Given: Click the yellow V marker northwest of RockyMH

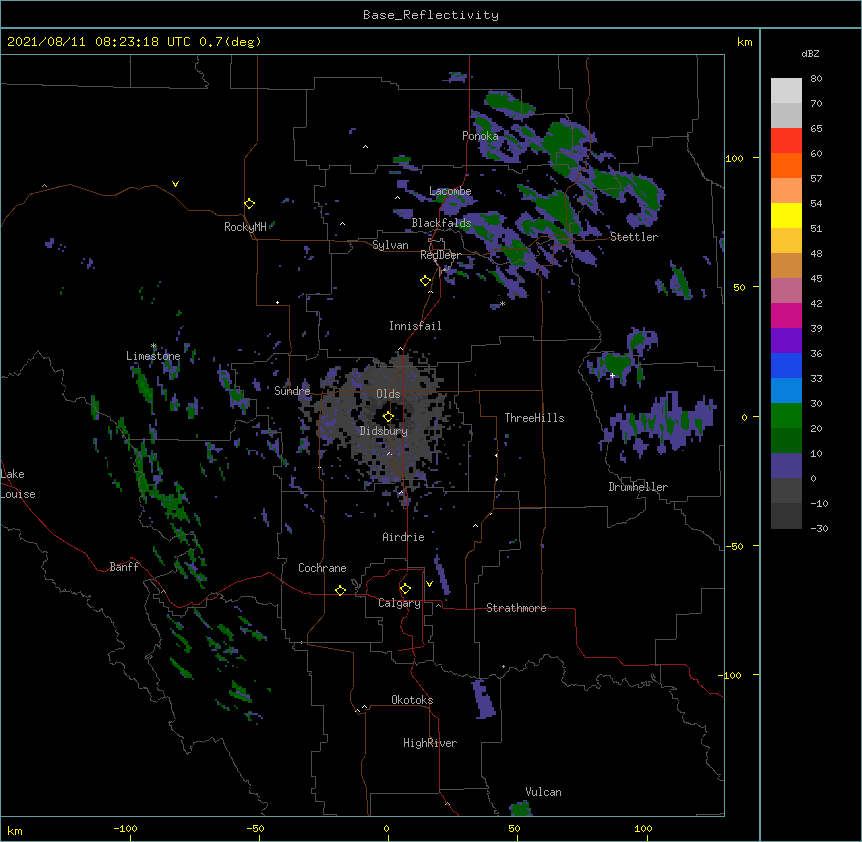Looking at the screenshot, I should (x=175, y=184).
